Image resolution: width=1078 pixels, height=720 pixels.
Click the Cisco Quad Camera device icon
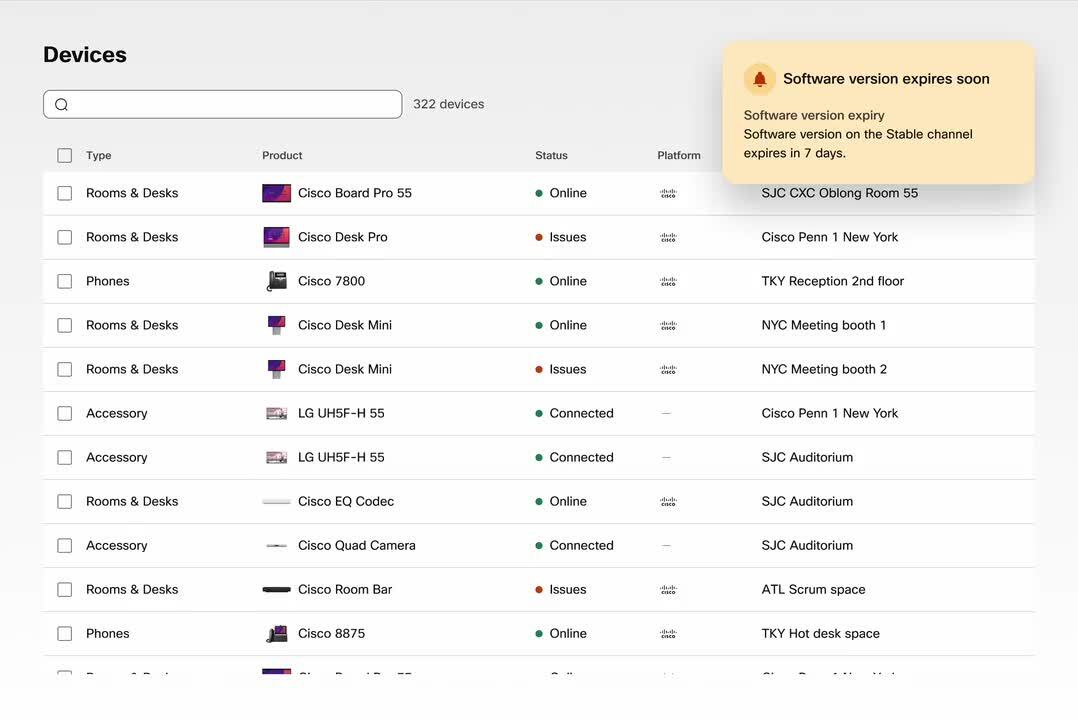point(276,545)
